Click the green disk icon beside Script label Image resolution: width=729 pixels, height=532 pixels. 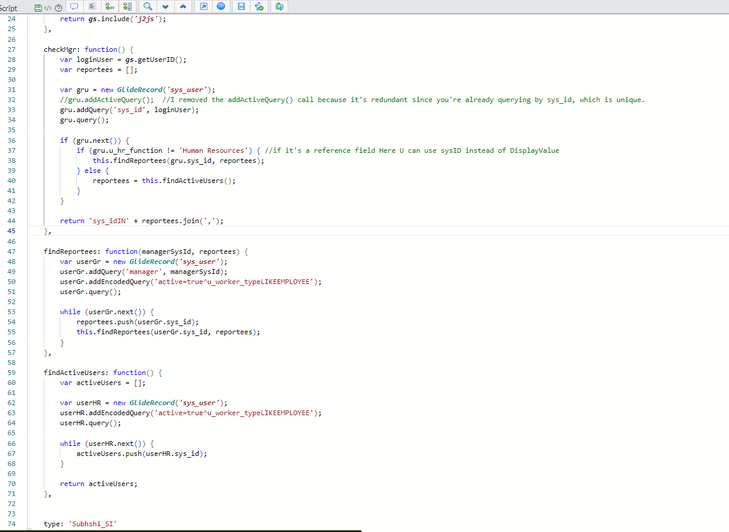[38, 8]
